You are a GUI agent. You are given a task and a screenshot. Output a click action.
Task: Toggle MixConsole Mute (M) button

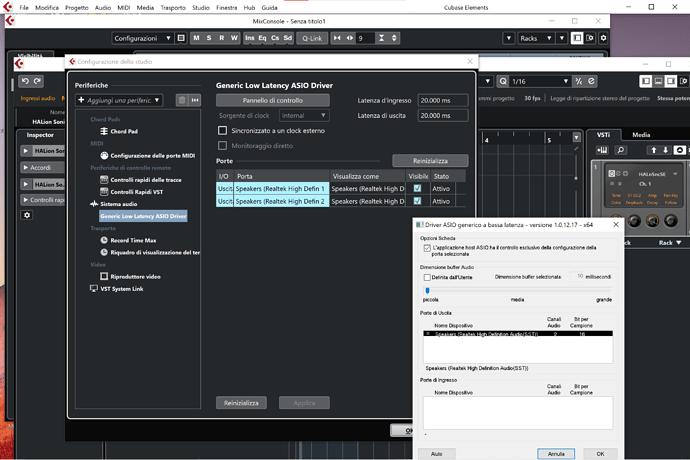(x=196, y=38)
